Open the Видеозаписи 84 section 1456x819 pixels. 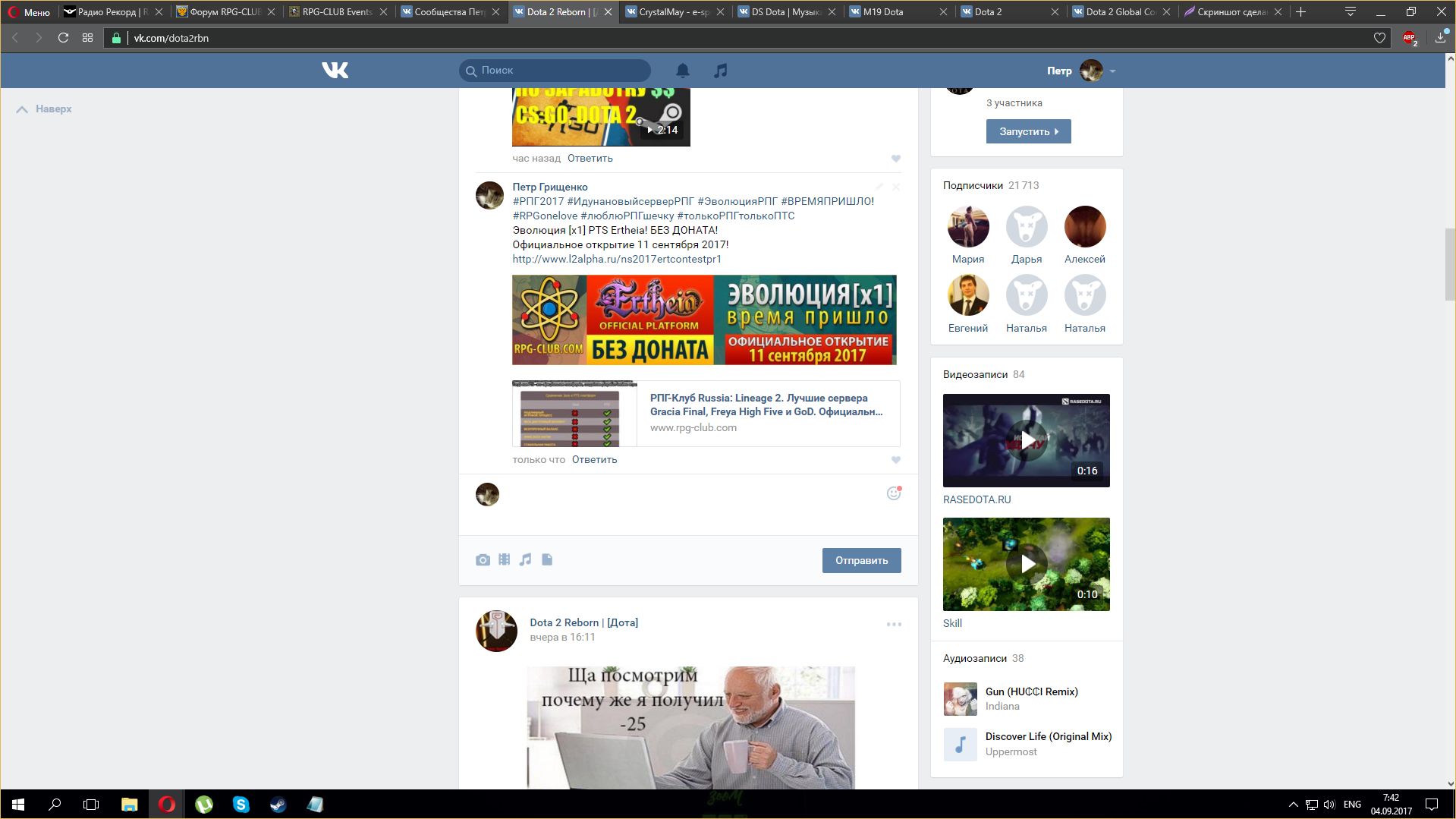[x=983, y=374]
